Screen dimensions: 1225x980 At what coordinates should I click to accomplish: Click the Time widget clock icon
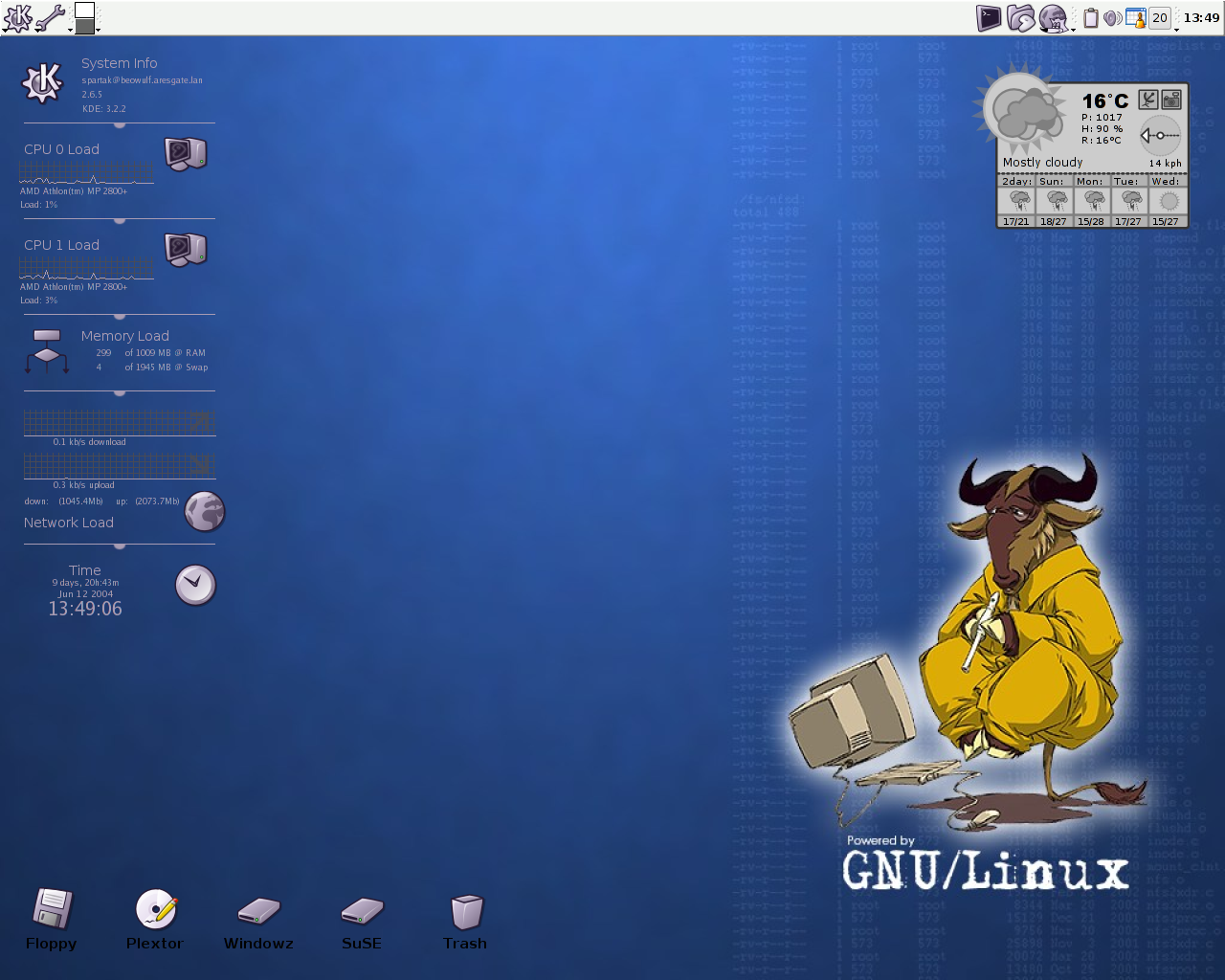(x=195, y=585)
